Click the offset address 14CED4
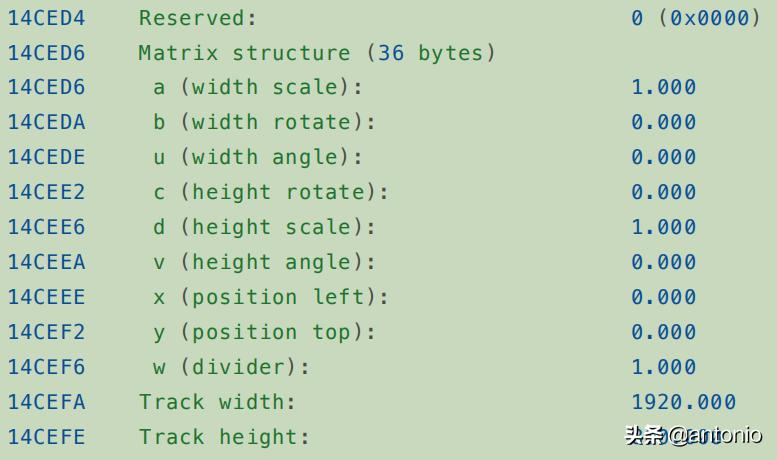Viewport: 777px width, 460px height. (x=47, y=18)
